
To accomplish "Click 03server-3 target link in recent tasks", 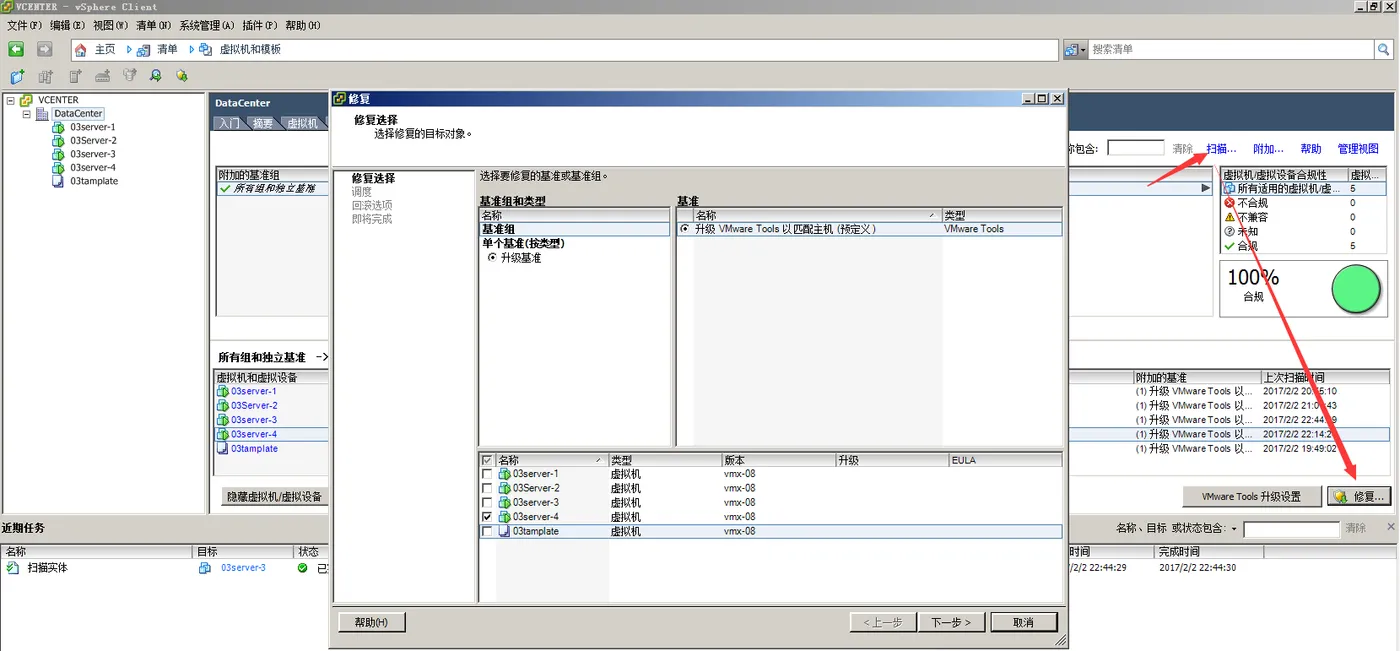I will coord(243,568).
